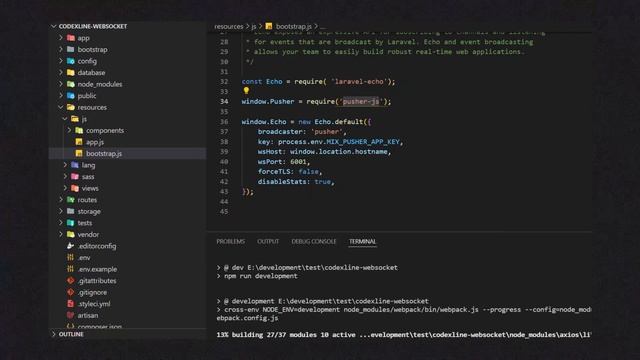The image size is (640, 360).
Task: Expand the storage folder chevron
Action: click(x=61, y=211)
